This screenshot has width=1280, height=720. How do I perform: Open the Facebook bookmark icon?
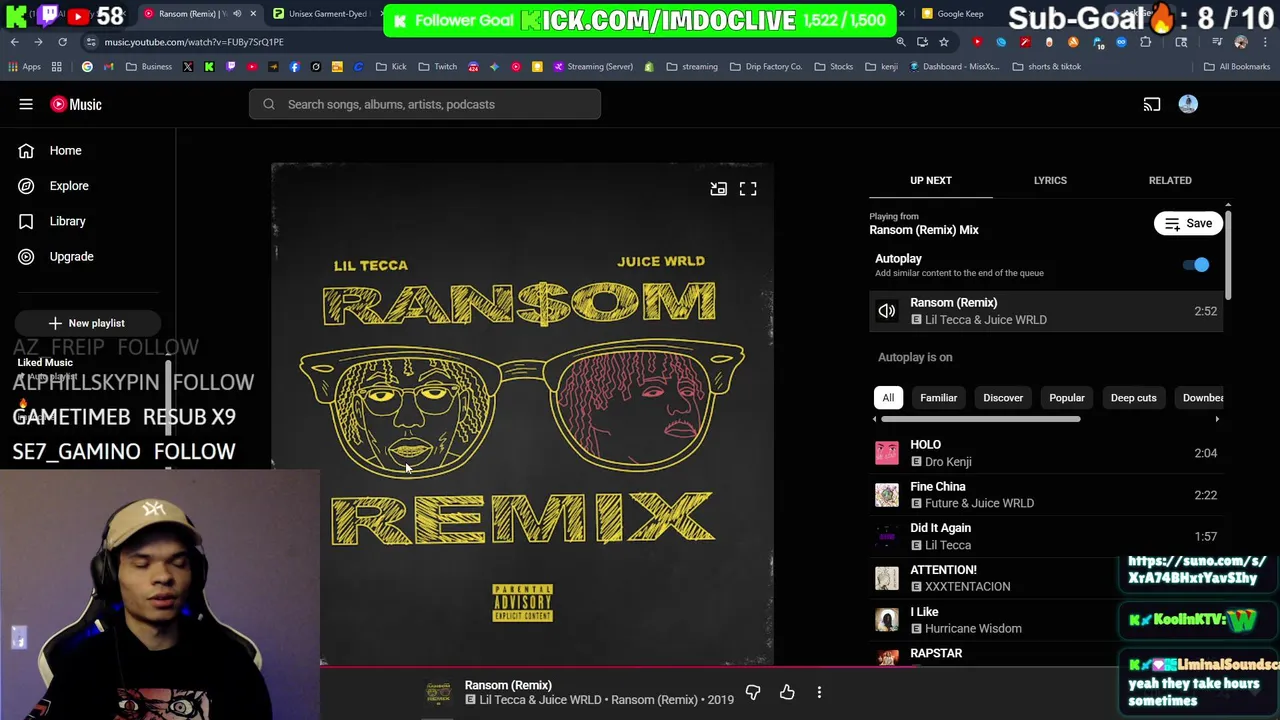coord(294,67)
